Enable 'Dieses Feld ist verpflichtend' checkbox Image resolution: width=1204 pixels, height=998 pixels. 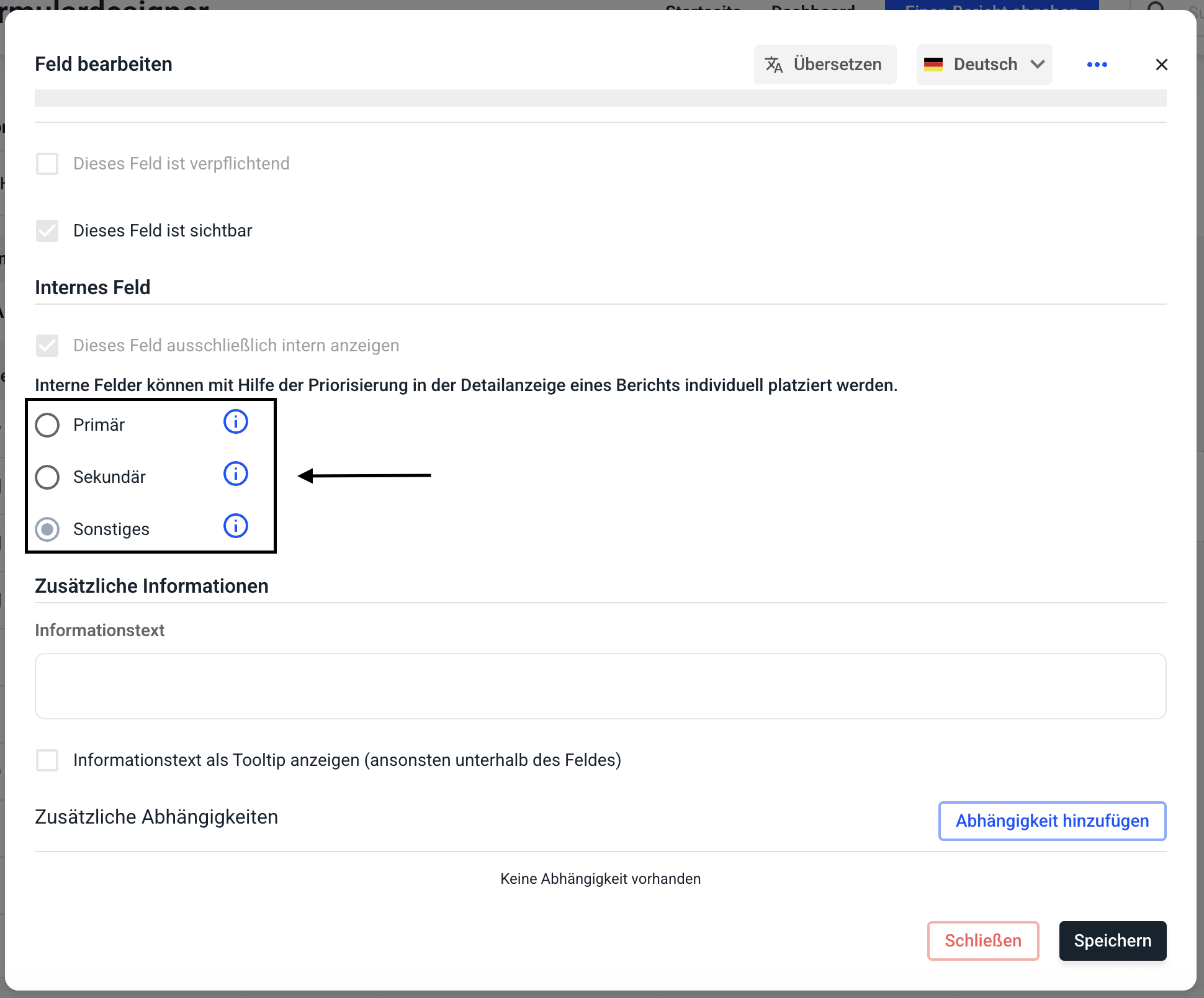tap(47, 164)
